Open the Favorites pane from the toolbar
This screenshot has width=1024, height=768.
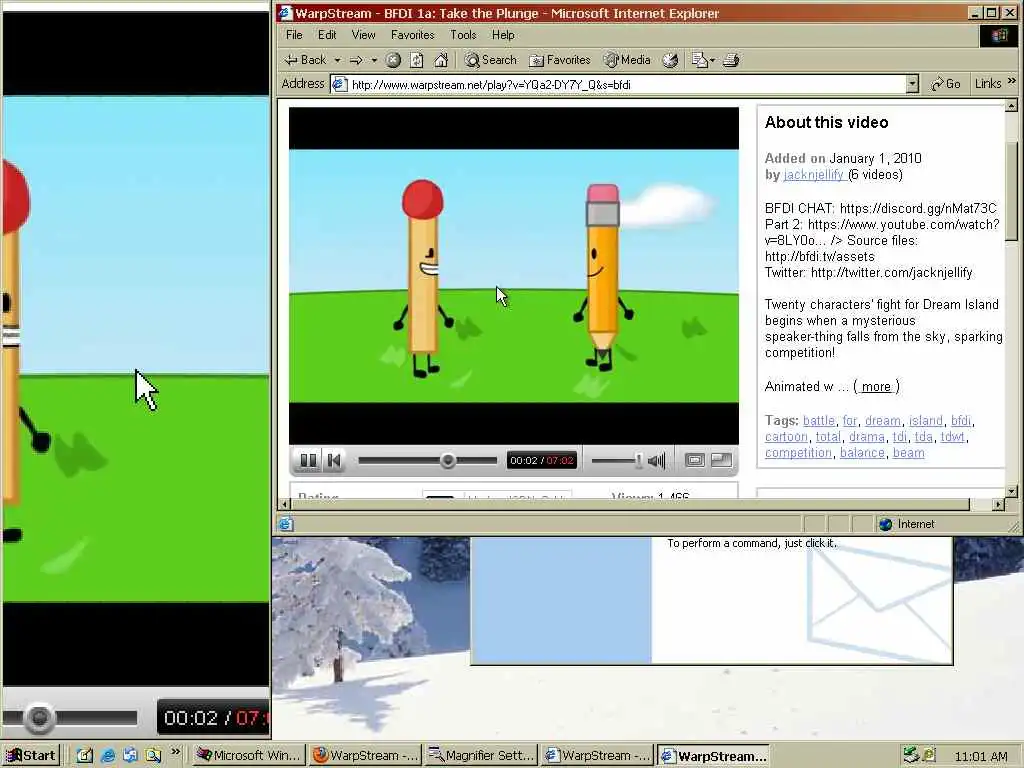pyautogui.click(x=560, y=60)
